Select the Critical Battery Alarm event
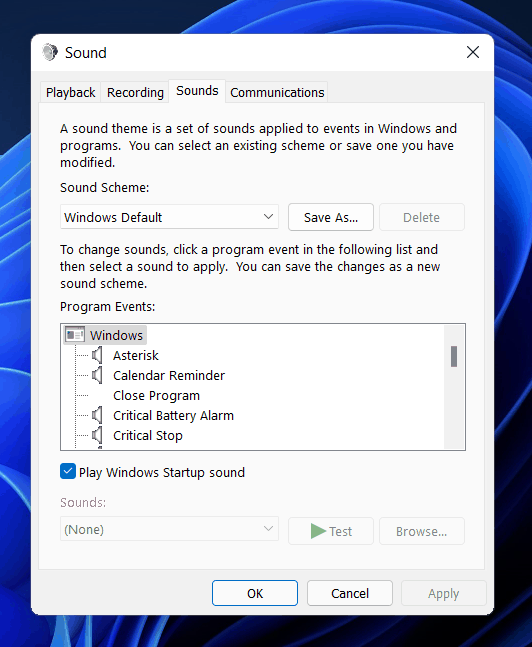532x647 pixels. point(173,416)
